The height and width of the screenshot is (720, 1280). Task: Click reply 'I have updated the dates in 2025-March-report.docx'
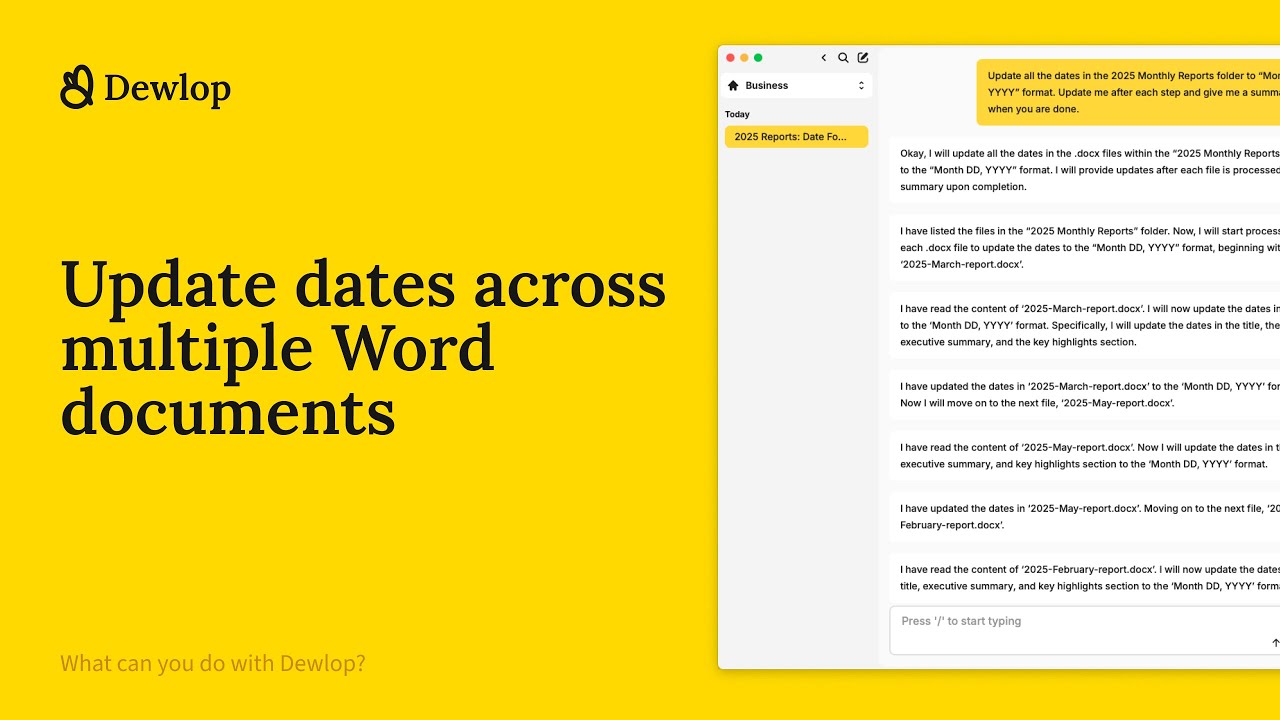1085,395
